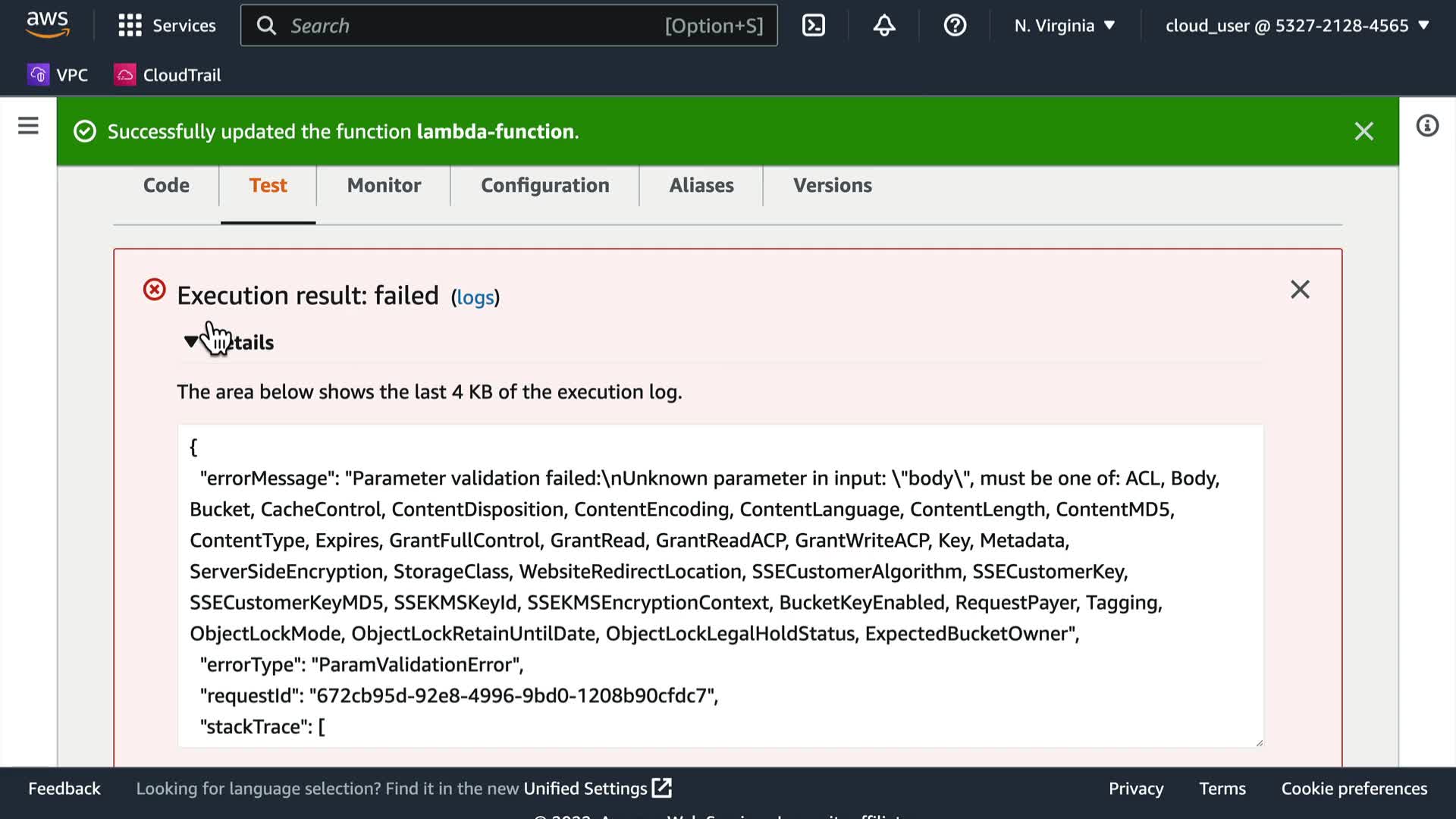Viewport: 1456px width, 819px height.
Task: Open the CloudTrail service shortcut
Action: tap(168, 75)
